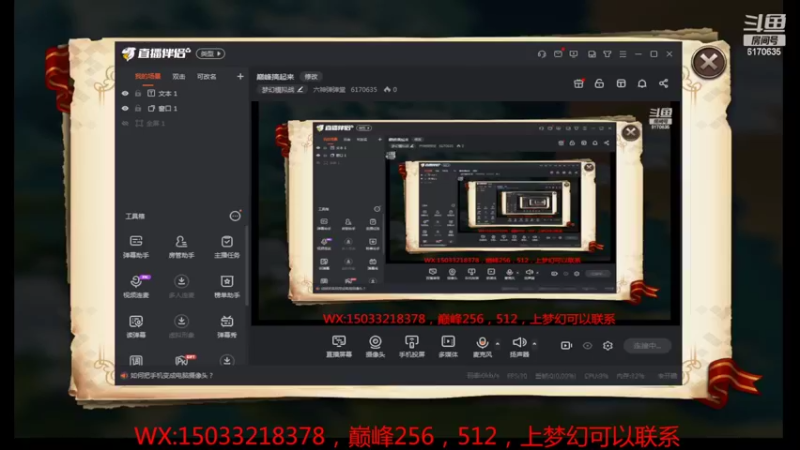The height and width of the screenshot is (450, 800).
Task: Open the PK tool in toolbox
Action: 183,360
